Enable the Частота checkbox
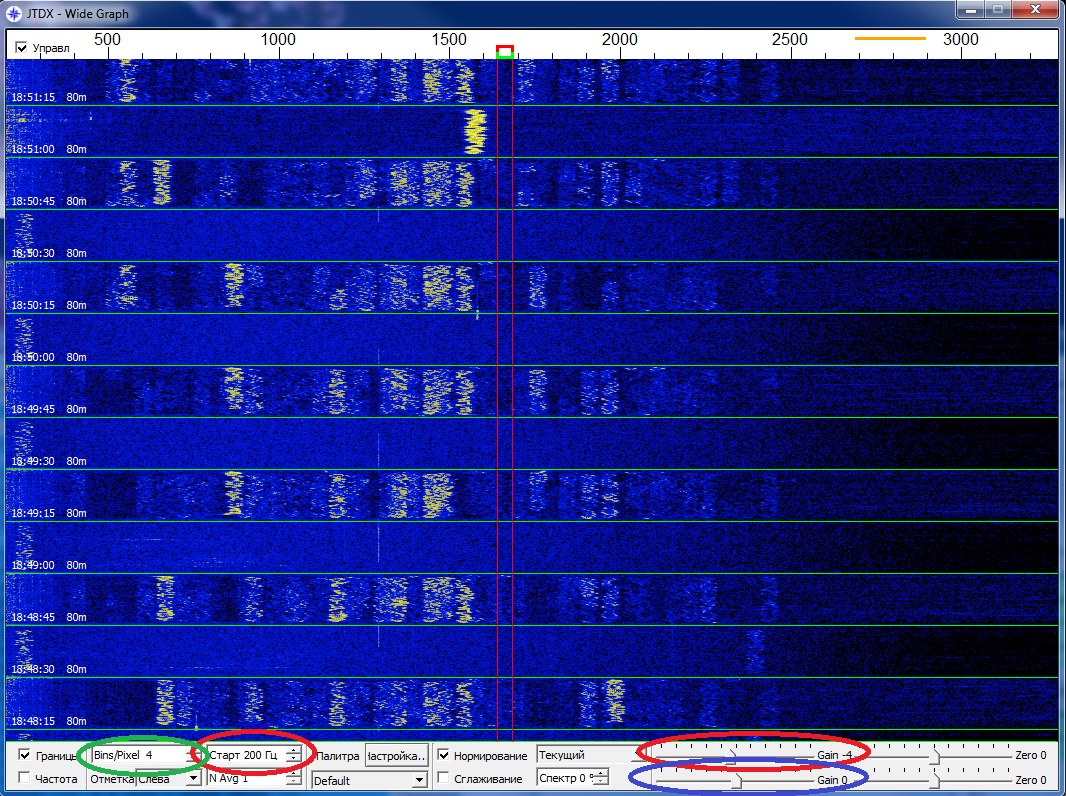Image resolution: width=1066 pixels, height=796 pixels. 25,779
